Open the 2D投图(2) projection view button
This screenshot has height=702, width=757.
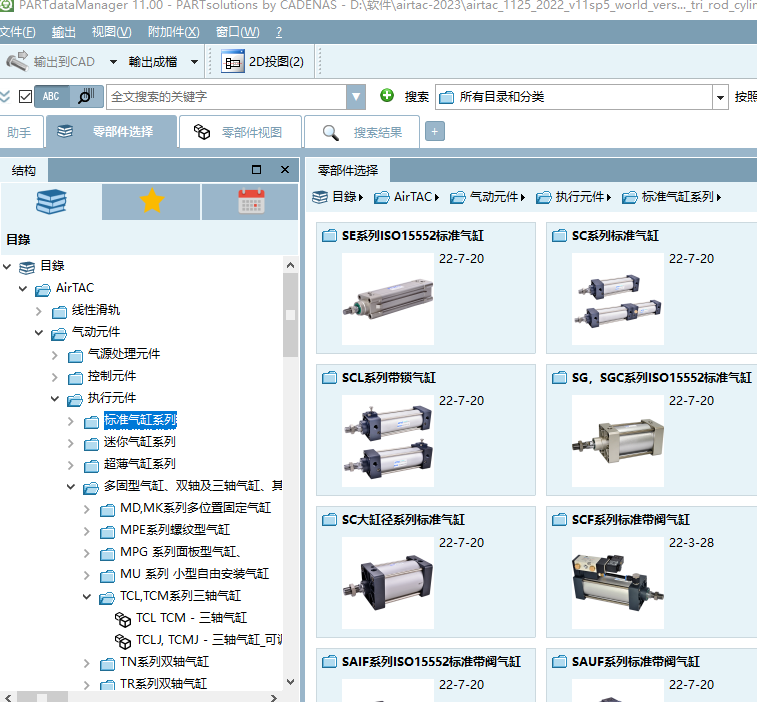262,61
